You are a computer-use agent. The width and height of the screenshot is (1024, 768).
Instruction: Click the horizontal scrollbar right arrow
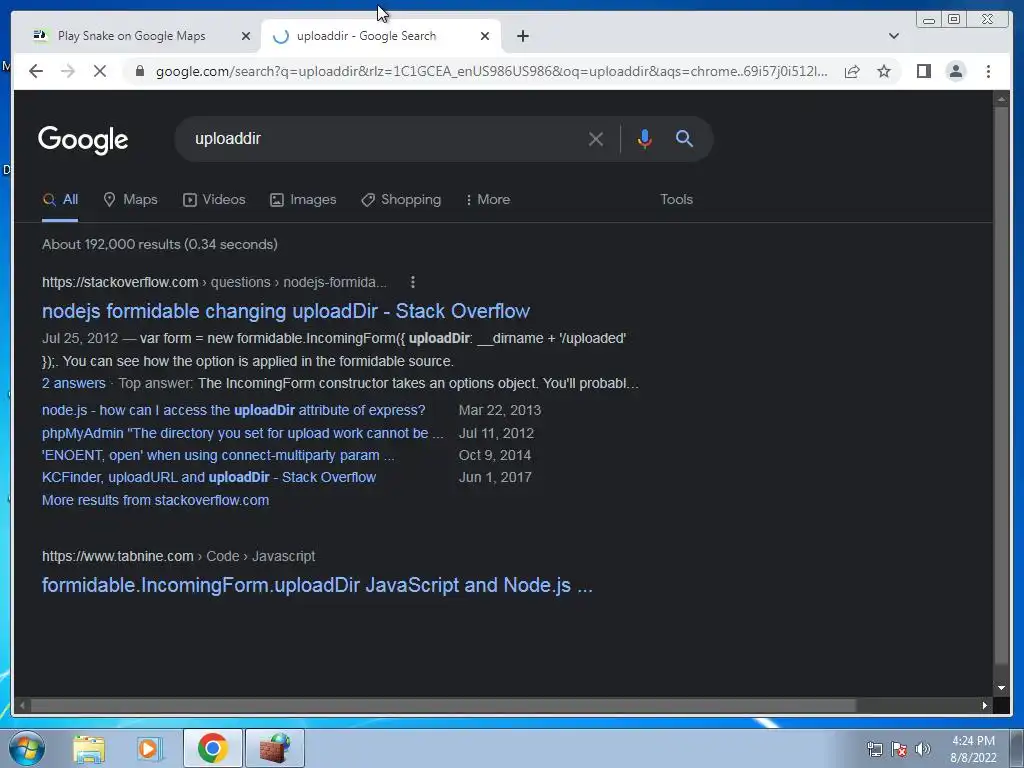pyautogui.click(x=984, y=705)
